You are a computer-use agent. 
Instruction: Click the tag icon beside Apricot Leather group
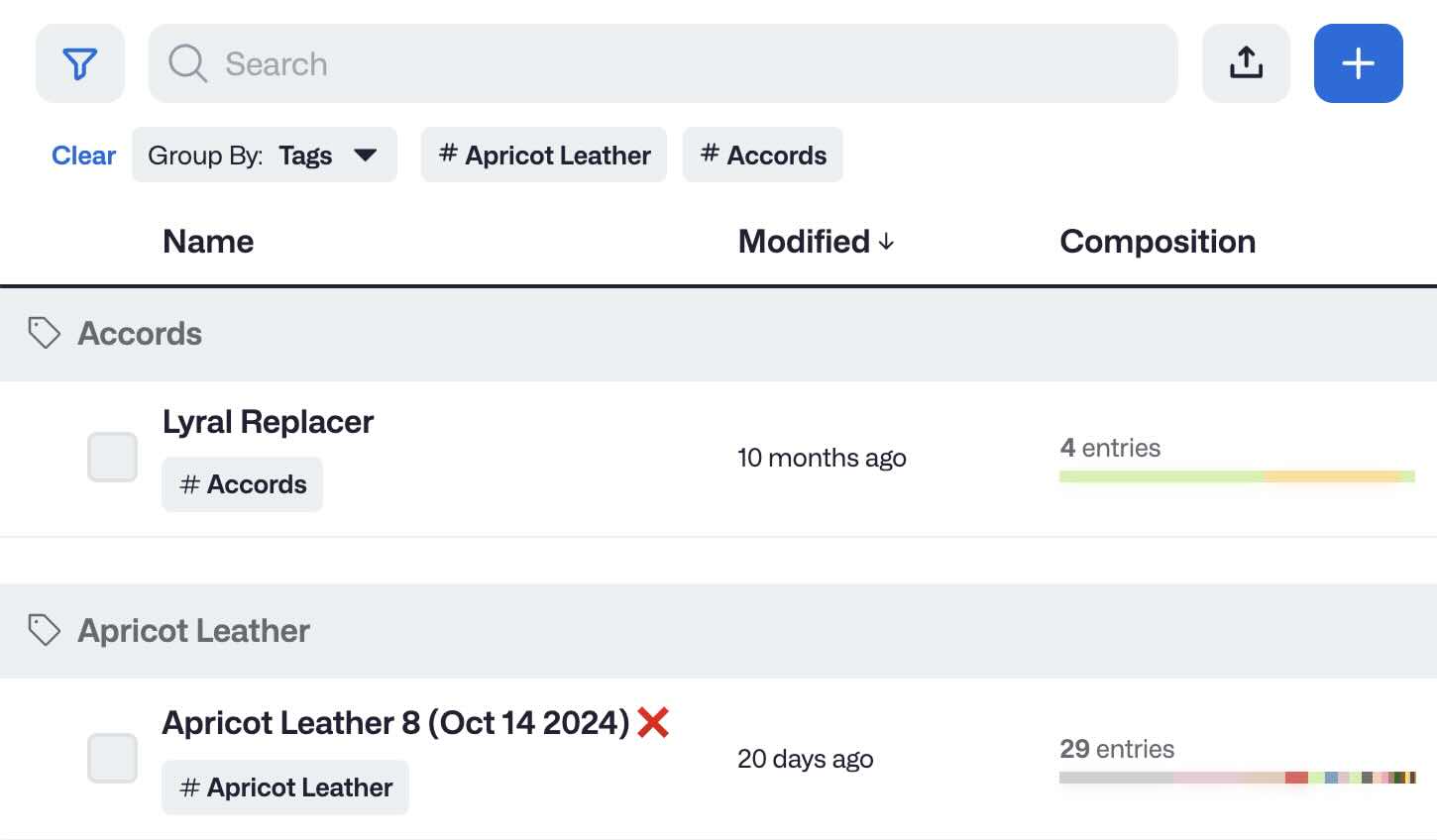44,630
